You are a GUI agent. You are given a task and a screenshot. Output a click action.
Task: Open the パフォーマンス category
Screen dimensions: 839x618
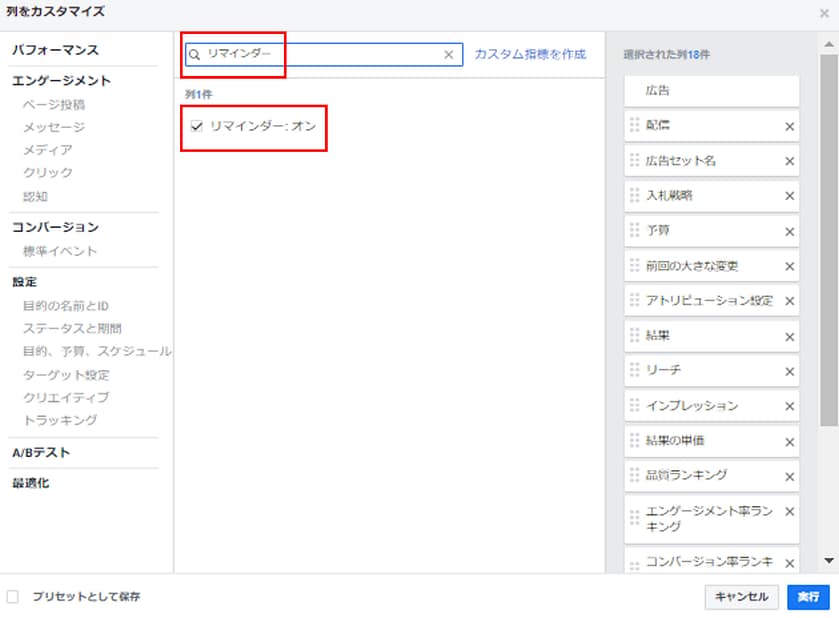click(x=55, y=50)
